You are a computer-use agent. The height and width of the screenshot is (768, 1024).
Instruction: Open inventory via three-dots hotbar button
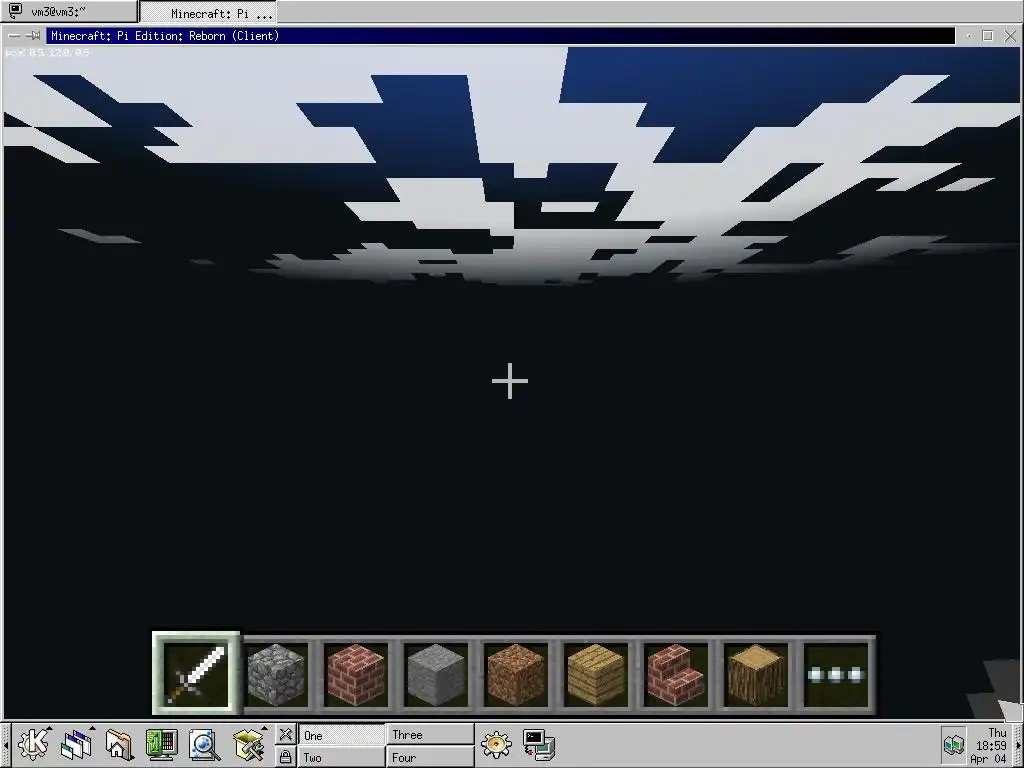pyautogui.click(x=835, y=675)
